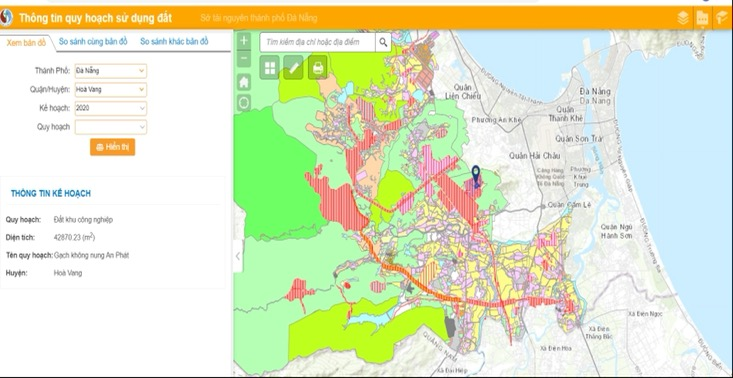This screenshot has height=378, width=733.
Task: Click Quận Ngũ Hành Sơn map label
Action: coord(616,231)
